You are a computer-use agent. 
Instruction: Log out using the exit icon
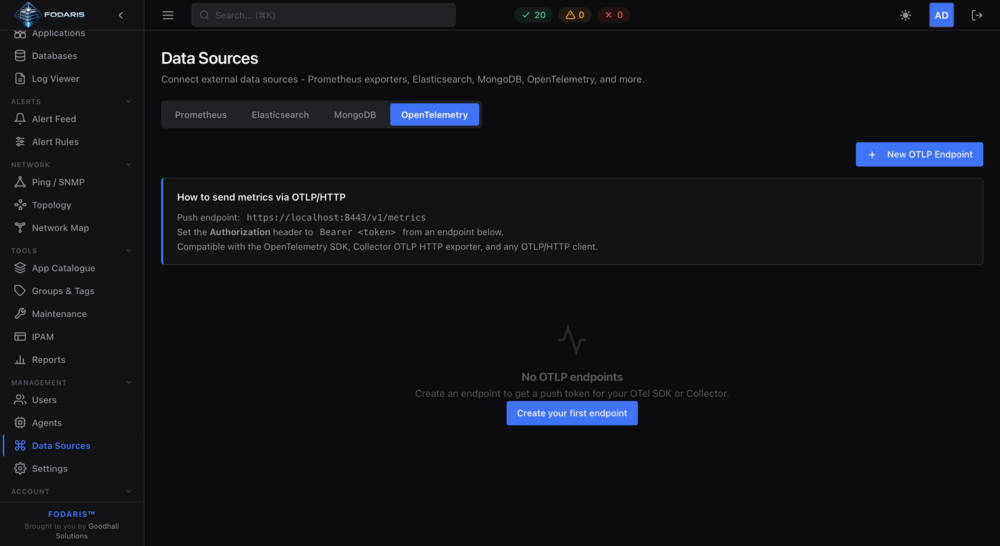point(976,15)
